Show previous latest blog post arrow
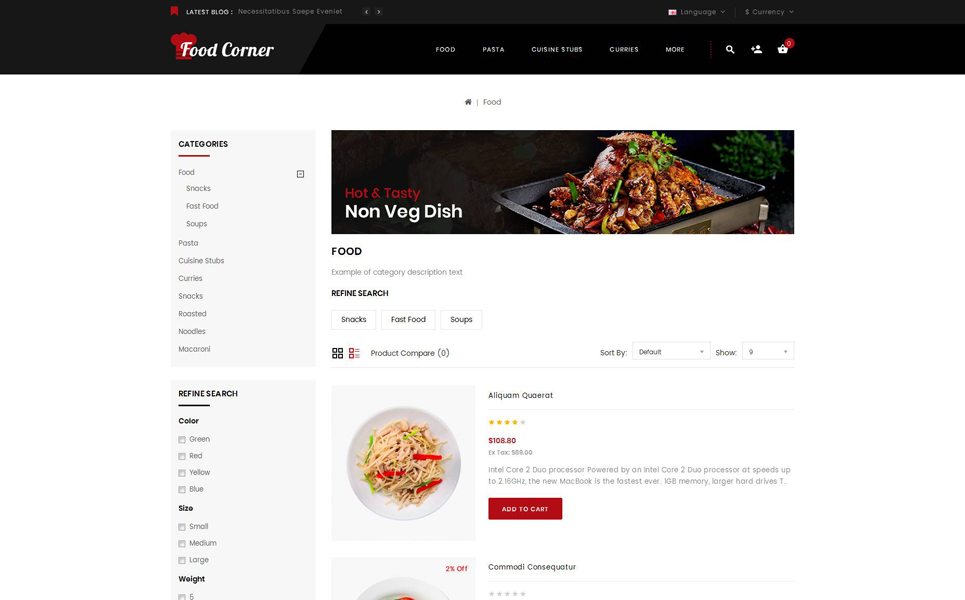This screenshot has height=600, width=965. (366, 12)
